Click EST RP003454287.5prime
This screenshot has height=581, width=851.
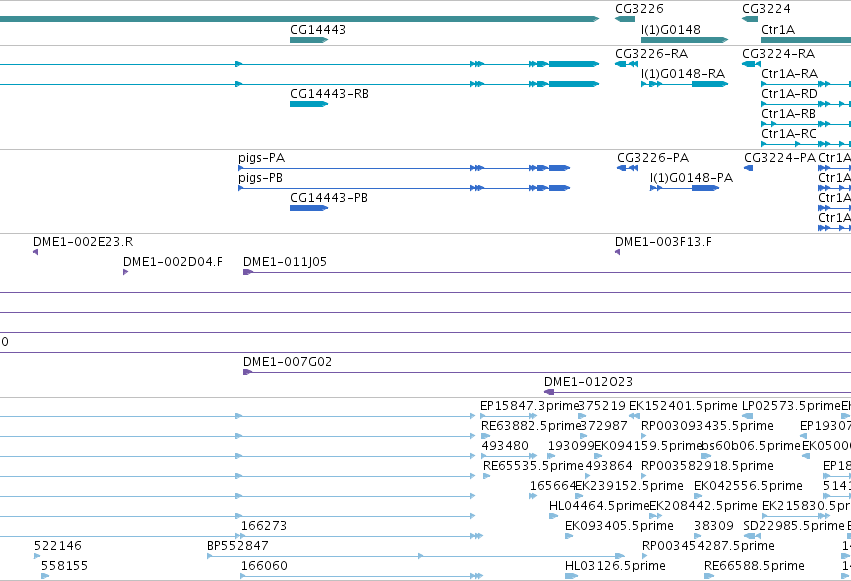tap(644, 556)
